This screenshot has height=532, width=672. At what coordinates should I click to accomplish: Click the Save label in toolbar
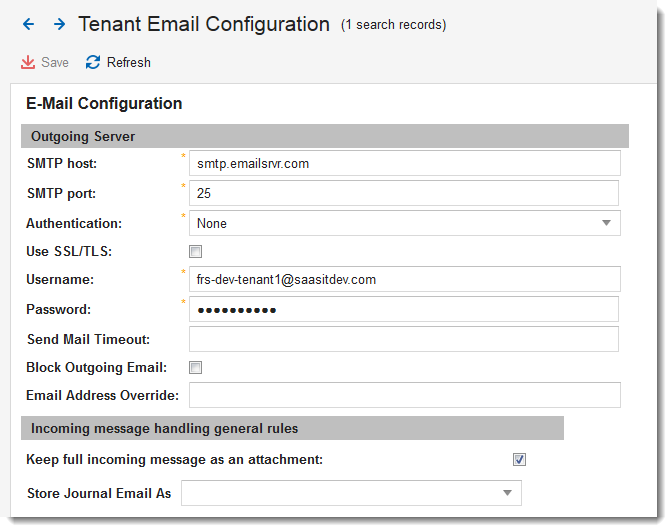click(55, 63)
